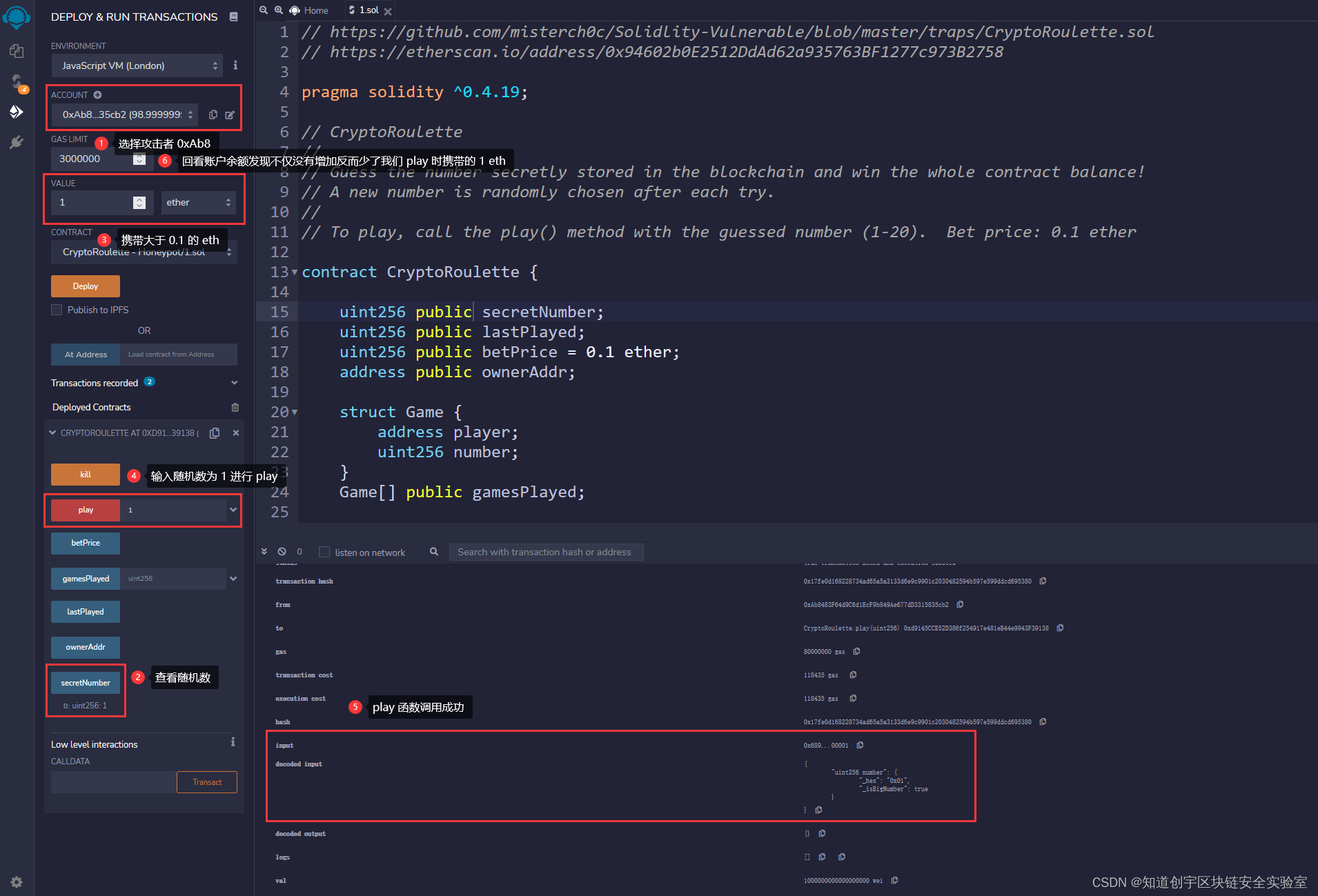Screen dimensions: 1318x896
Task: Click the terminal search magnifier icon
Action: pyautogui.click(x=434, y=552)
